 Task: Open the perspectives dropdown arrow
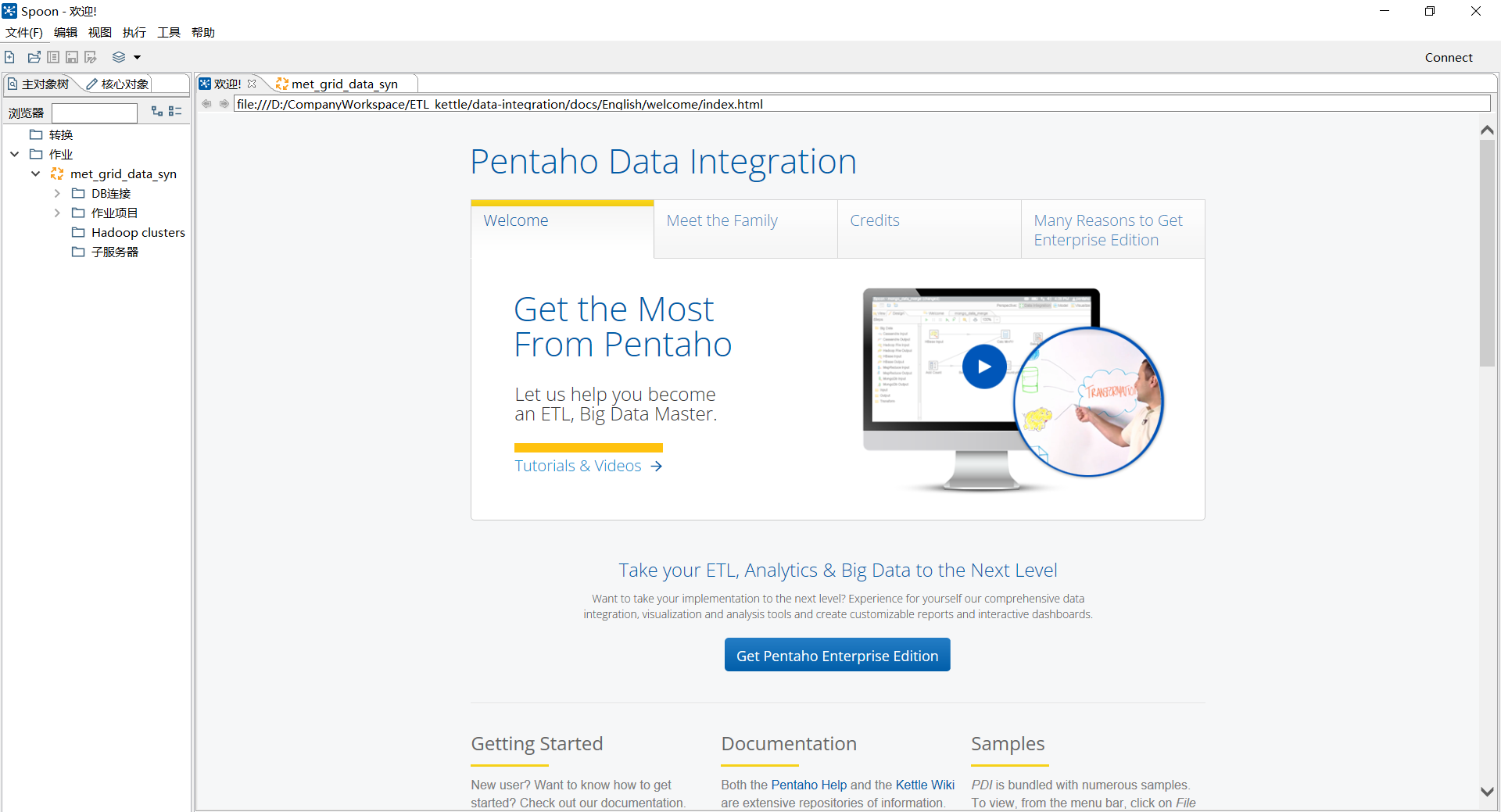[137, 57]
